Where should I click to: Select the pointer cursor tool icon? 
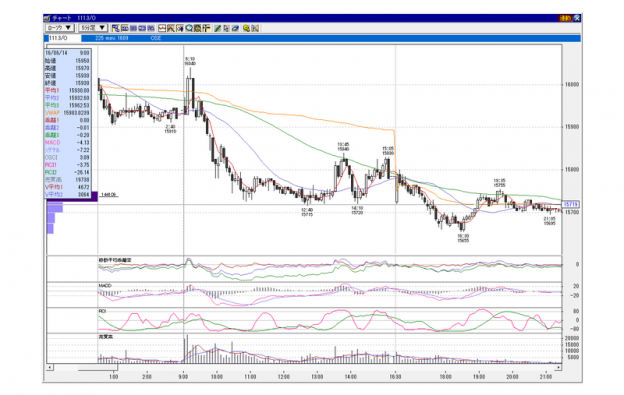[x=226, y=28]
